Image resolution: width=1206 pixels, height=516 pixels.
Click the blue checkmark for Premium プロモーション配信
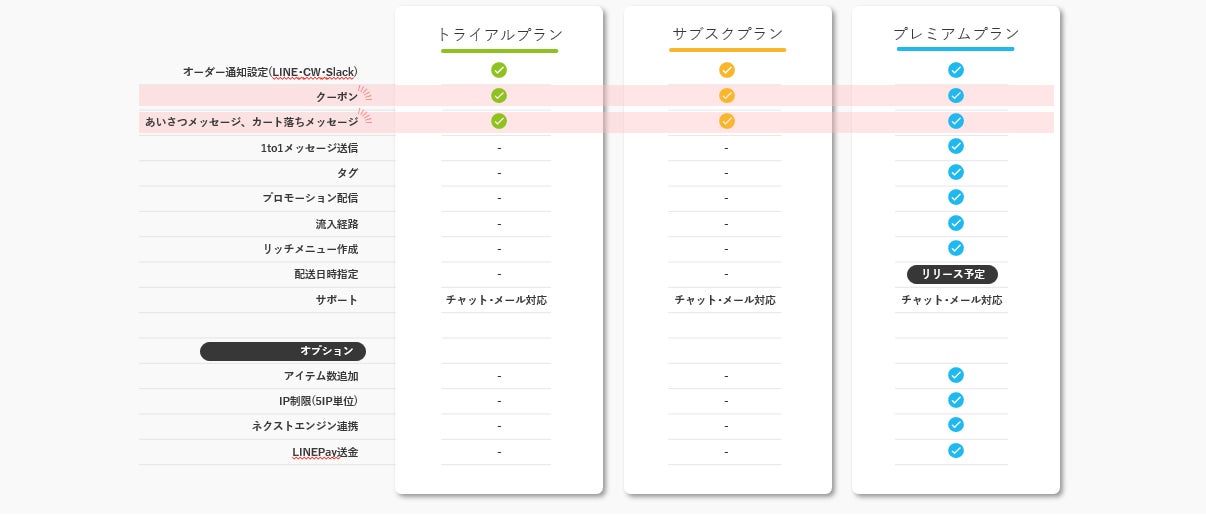coord(956,197)
